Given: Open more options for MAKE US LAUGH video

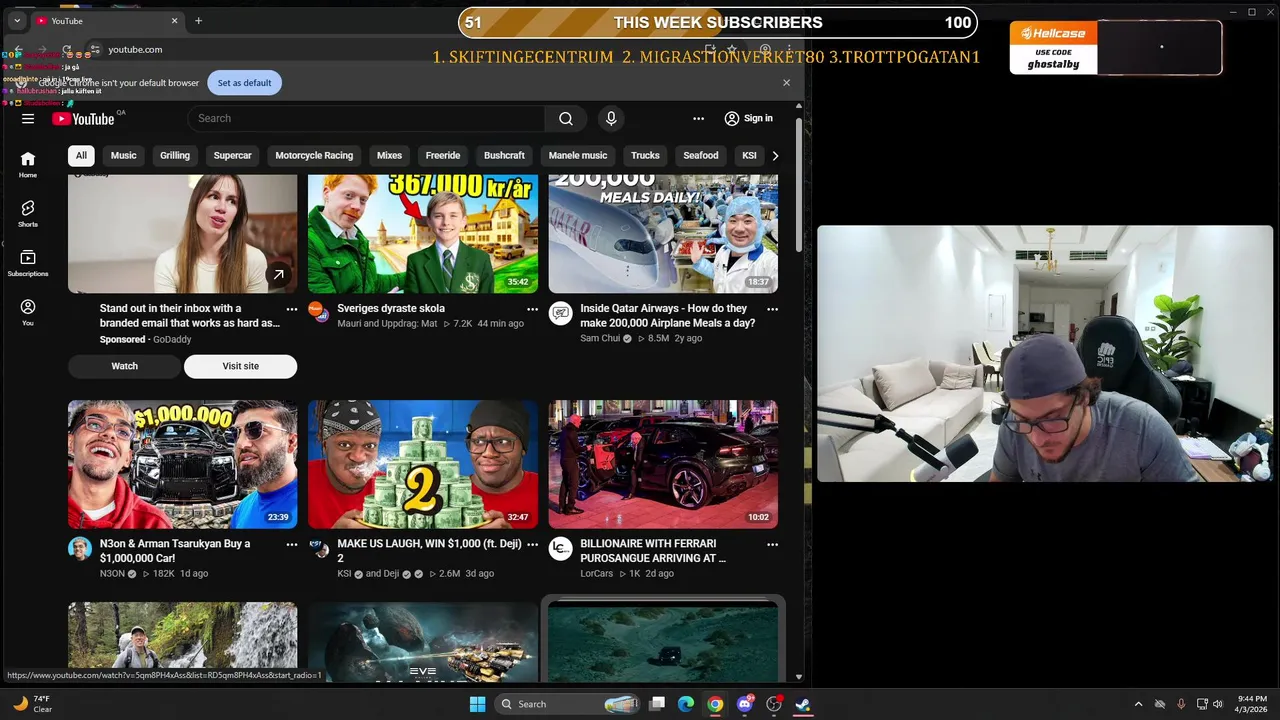Looking at the screenshot, I should (x=532, y=545).
